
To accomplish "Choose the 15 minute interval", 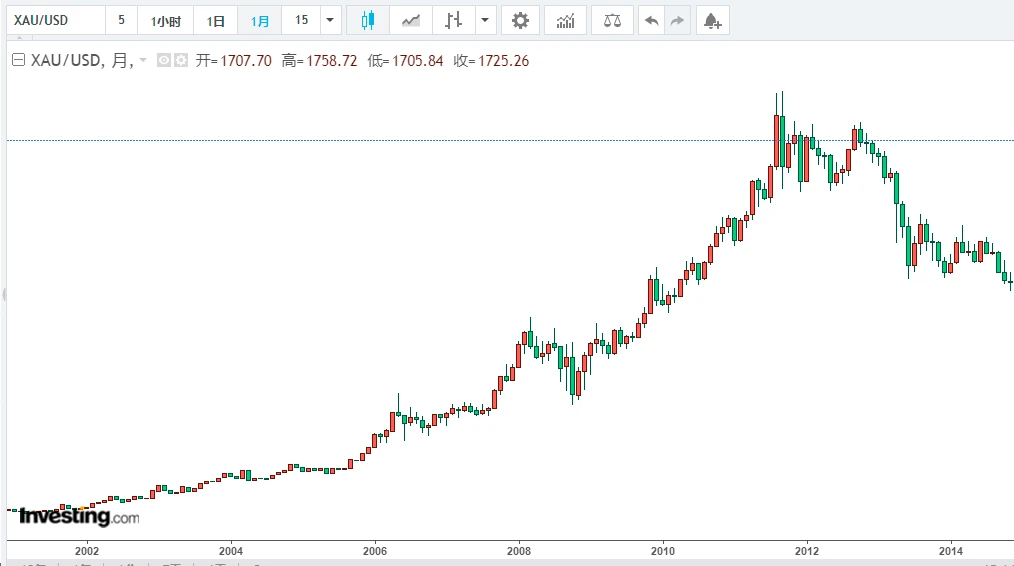I will [301, 20].
